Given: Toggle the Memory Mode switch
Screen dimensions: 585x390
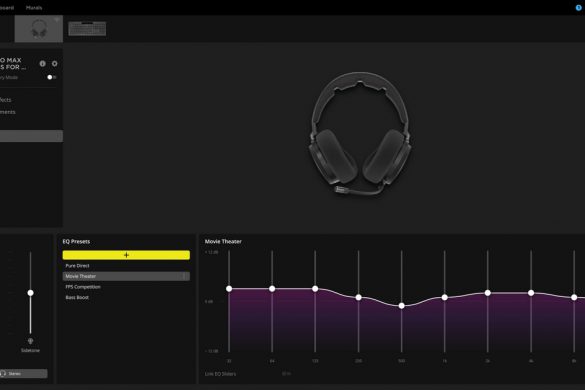Looking at the screenshot, I should point(51,77).
